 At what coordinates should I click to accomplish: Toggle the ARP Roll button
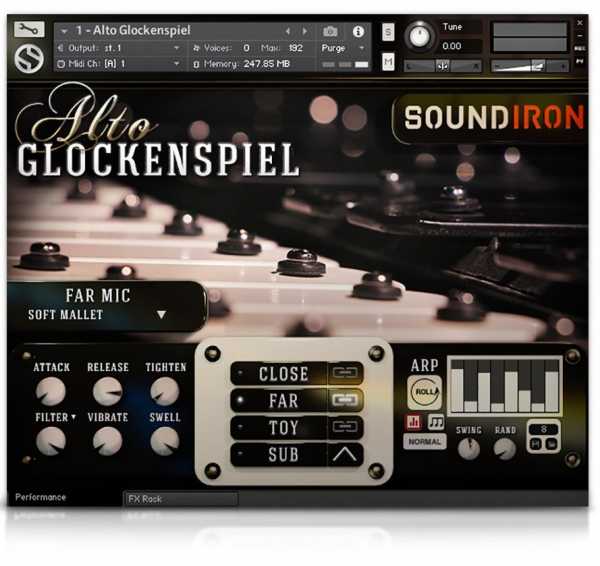tap(425, 392)
